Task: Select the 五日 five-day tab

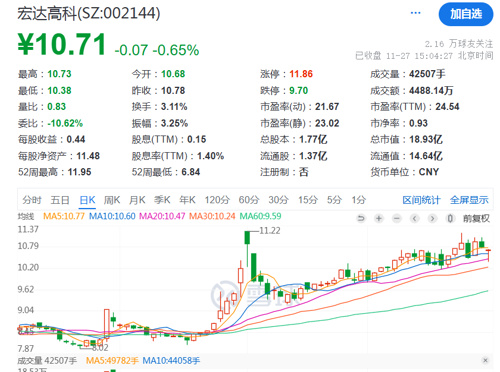Action: coord(60,200)
